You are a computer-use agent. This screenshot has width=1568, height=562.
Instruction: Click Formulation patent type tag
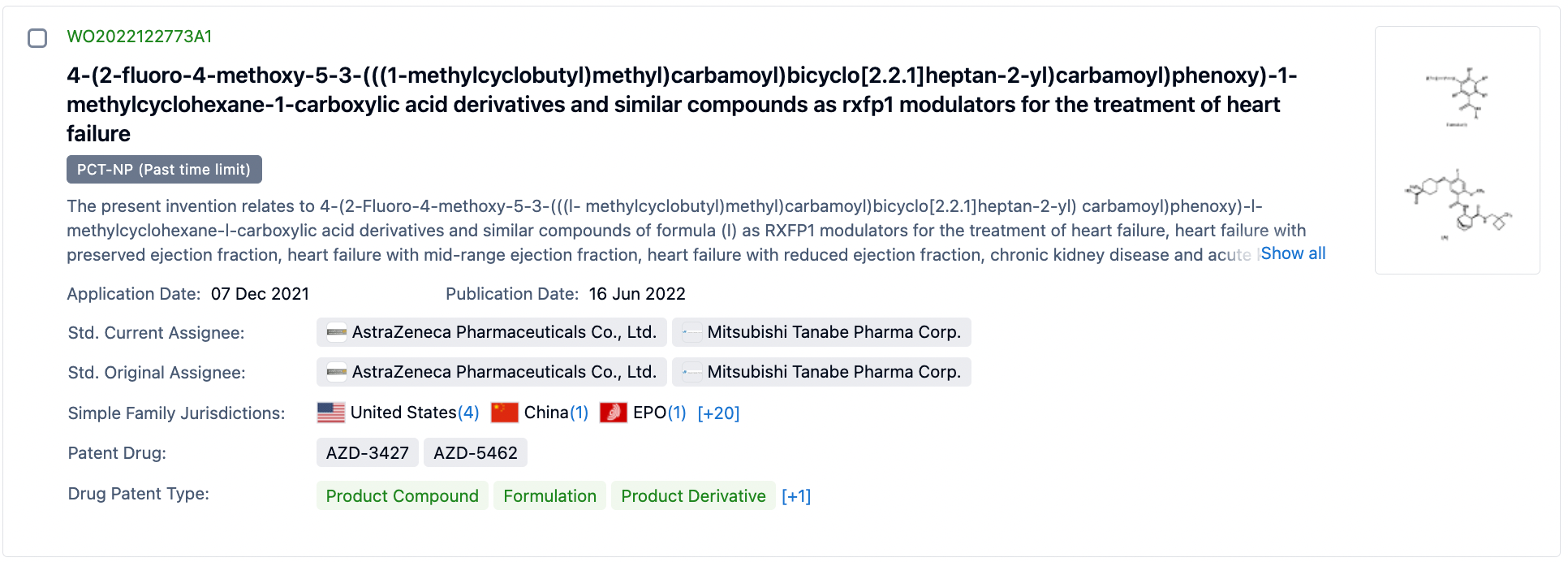coord(549,496)
